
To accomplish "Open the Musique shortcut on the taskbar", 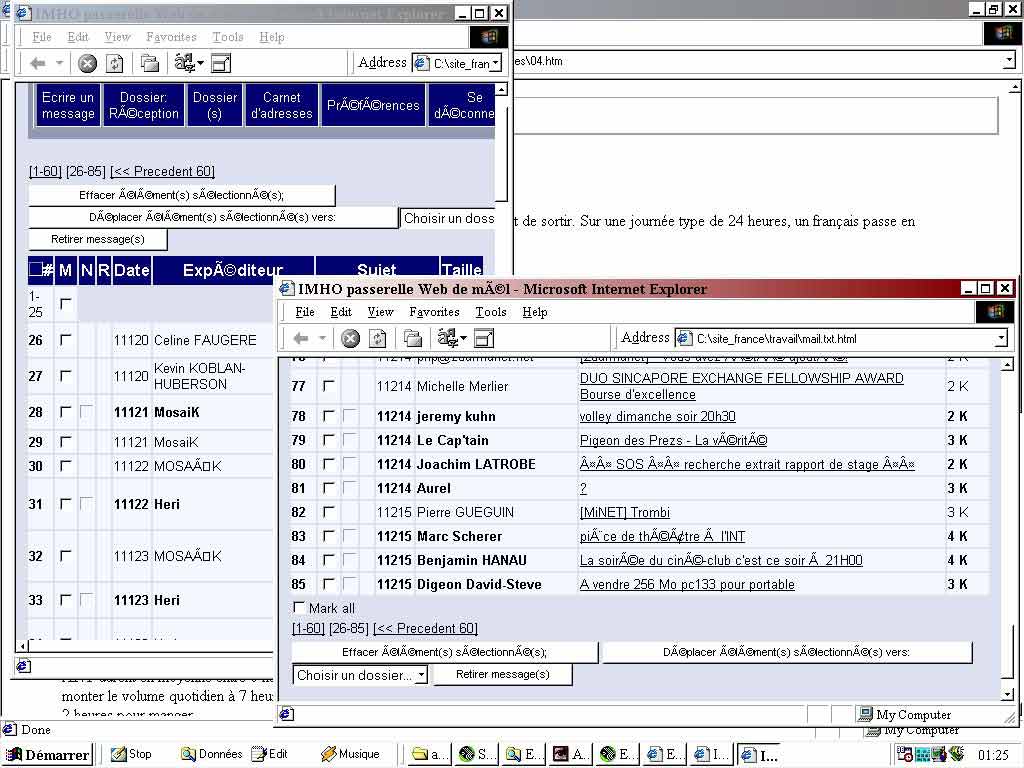I will pyautogui.click(x=351, y=754).
